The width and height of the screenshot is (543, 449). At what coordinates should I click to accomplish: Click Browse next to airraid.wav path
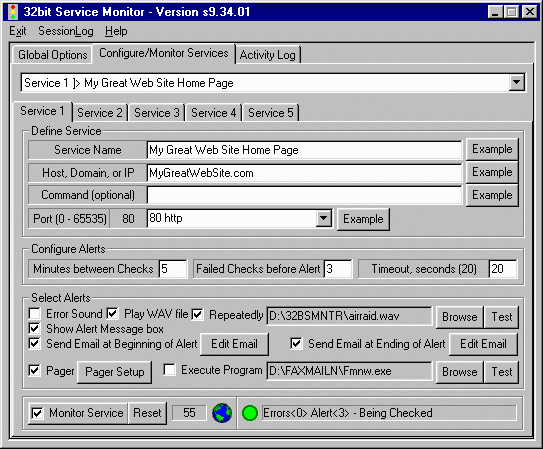click(460, 317)
